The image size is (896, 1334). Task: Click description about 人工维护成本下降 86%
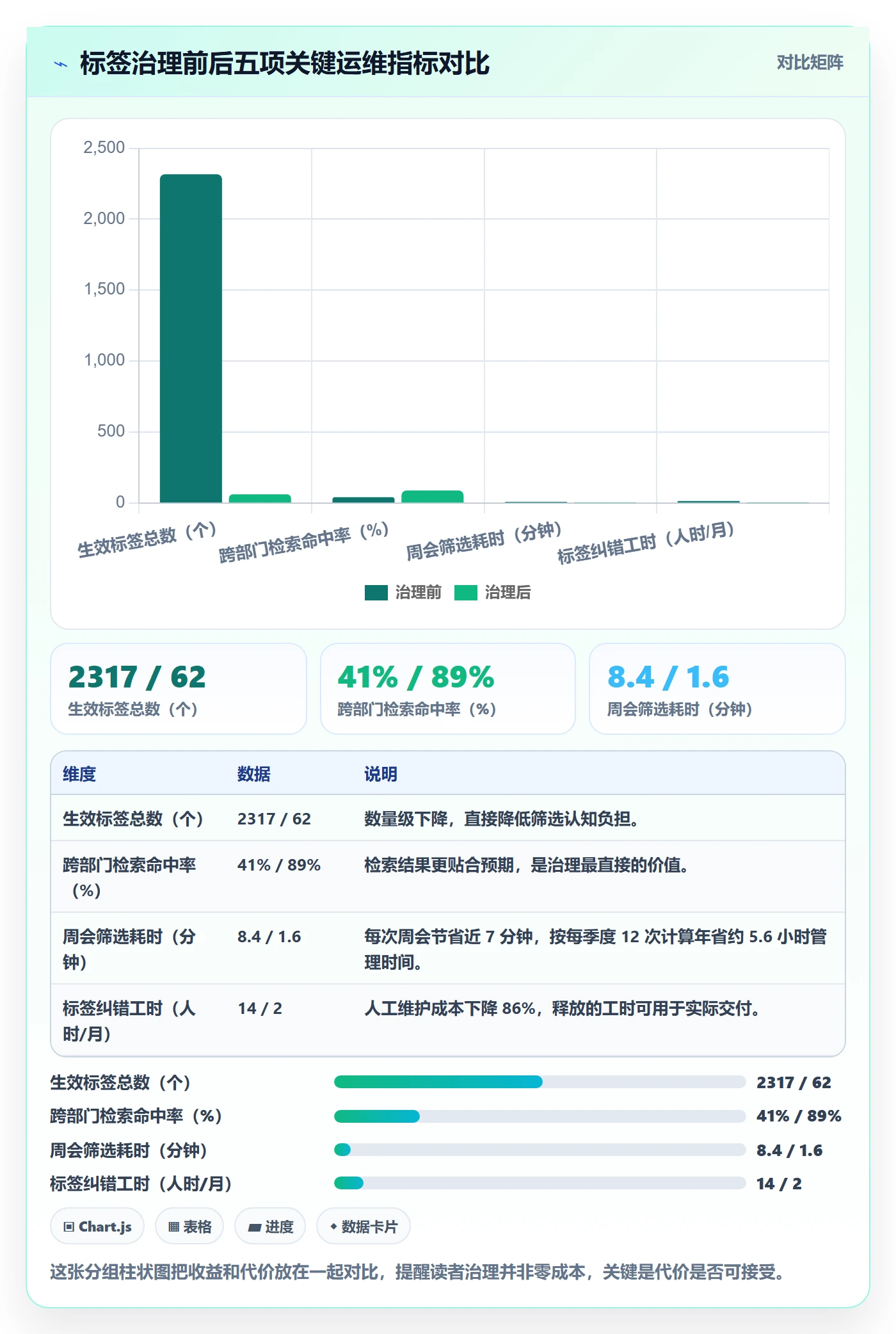[x=563, y=1008]
